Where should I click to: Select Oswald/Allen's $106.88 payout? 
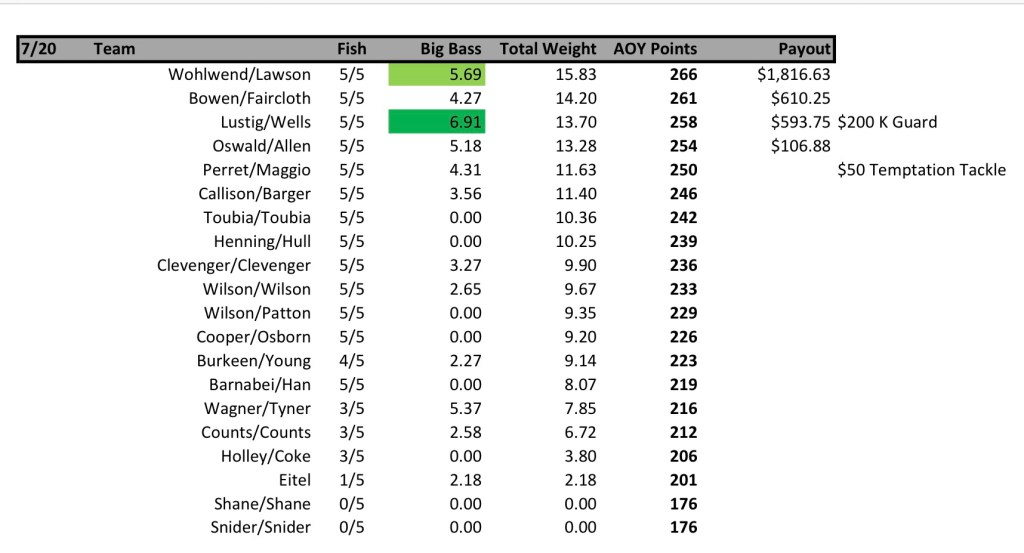tap(801, 146)
